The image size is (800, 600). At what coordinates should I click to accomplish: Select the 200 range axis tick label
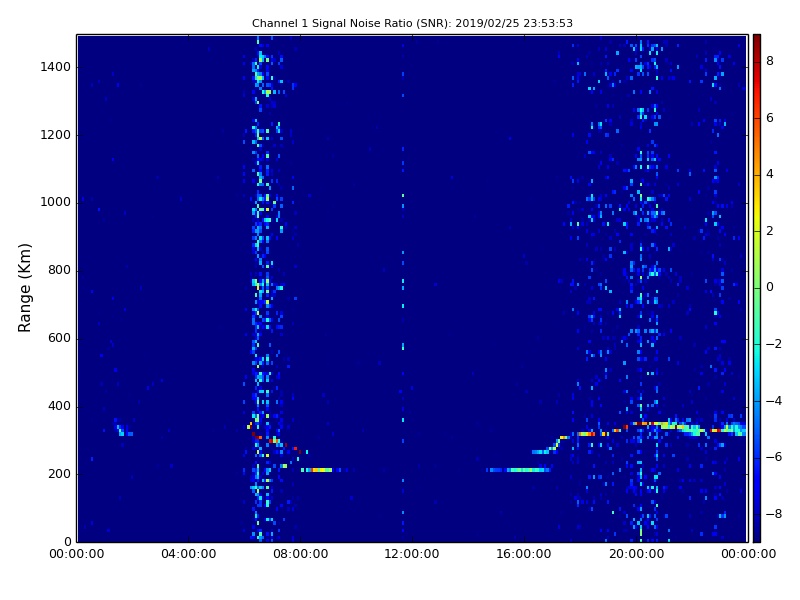tap(58, 474)
